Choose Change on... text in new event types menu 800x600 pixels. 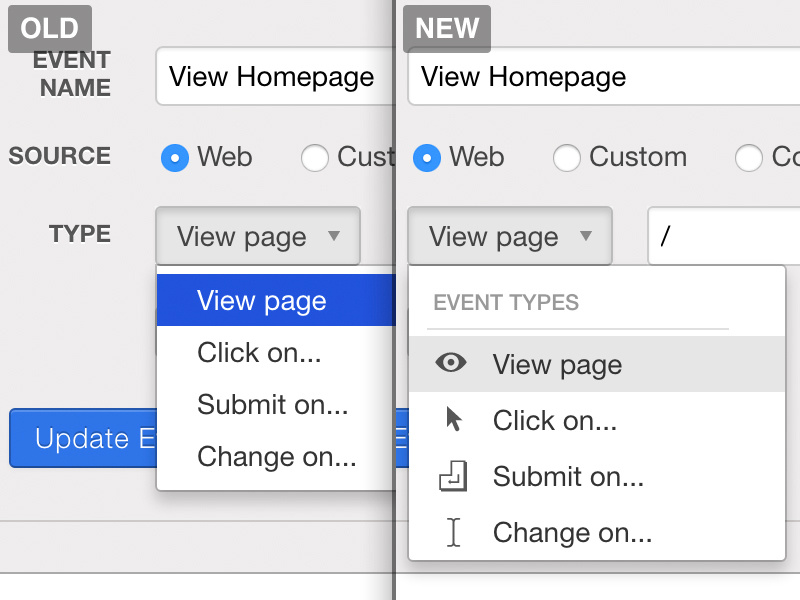tap(572, 532)
